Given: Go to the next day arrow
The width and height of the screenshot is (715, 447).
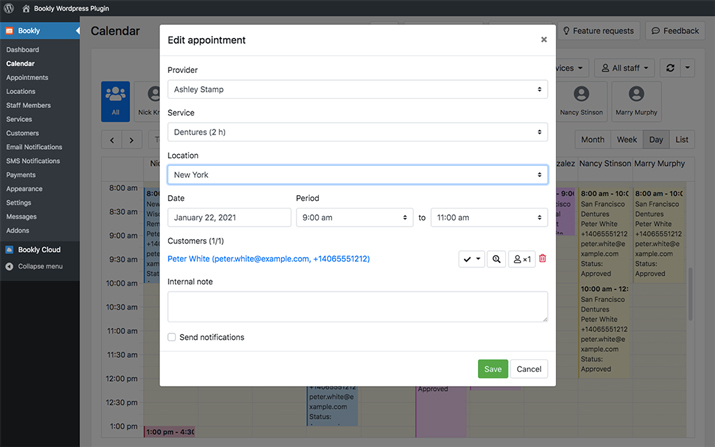Looking at the screenshot, I should 132,140.
